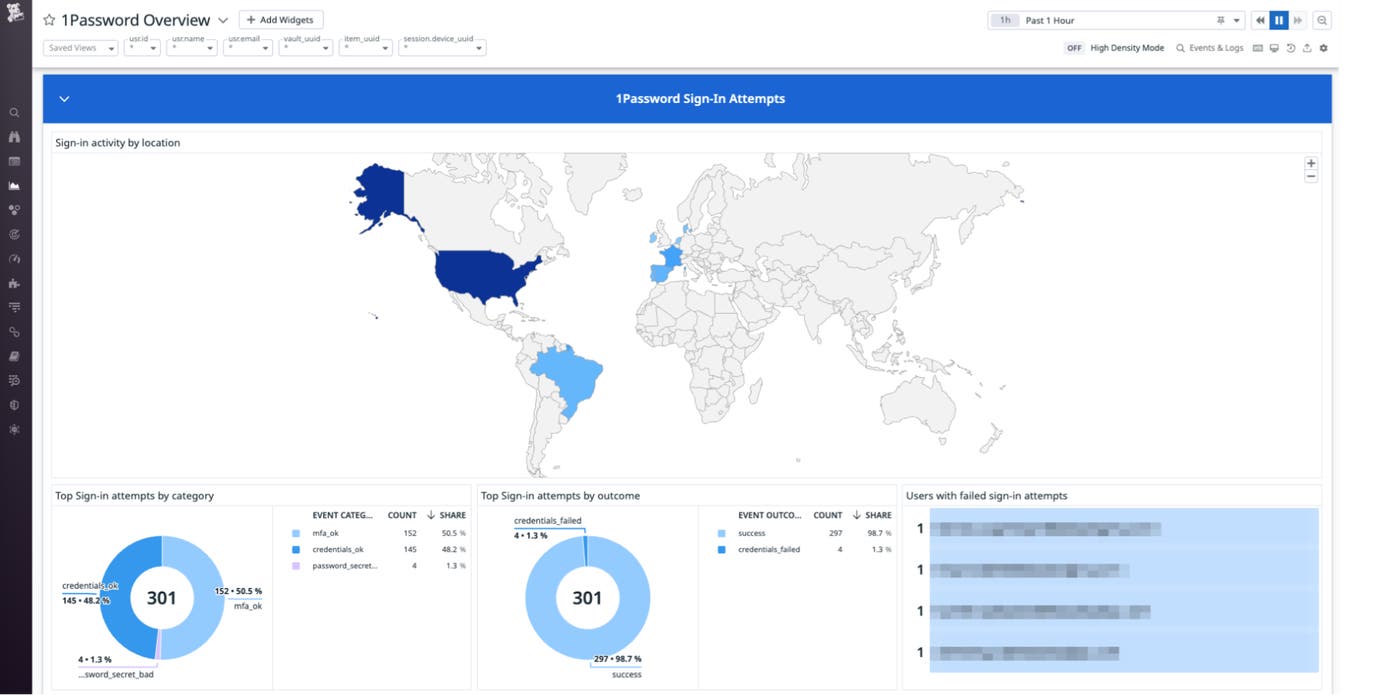Screen dimensions: 1400x695
Task: Click the export share icon
Action: tap(1307, 48)
